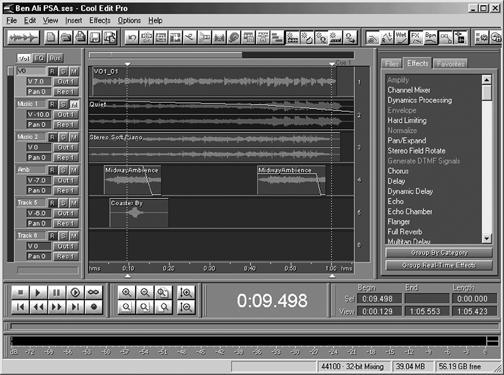Select the Bus track controls tab
This screenshot has height=375, width=504.
click(55, 58)
